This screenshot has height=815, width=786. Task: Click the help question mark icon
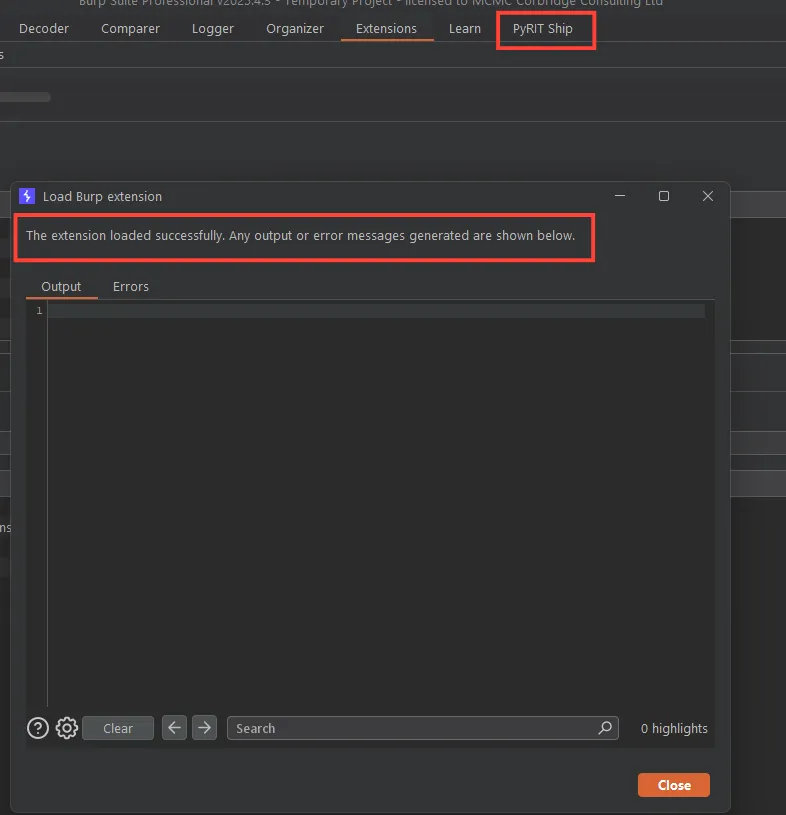pos(37,728)
